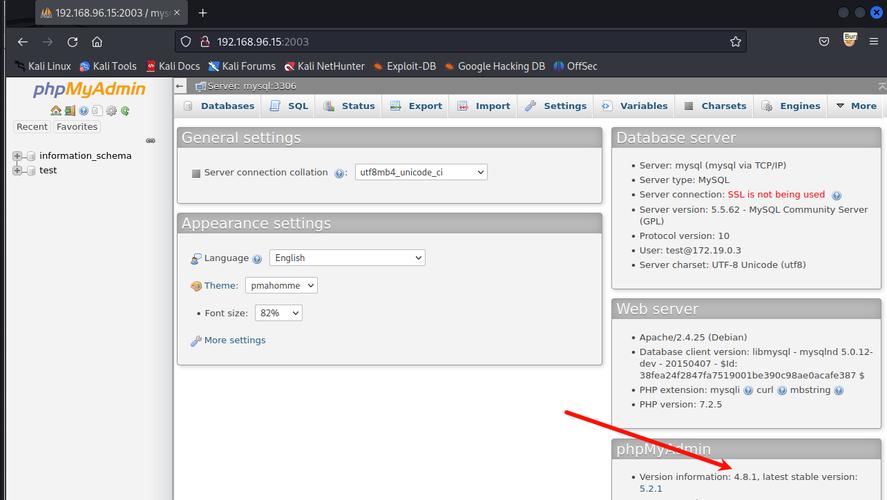Open the Engines tab
This screenshot has width=887, height=500.
[x=791, y=106]
